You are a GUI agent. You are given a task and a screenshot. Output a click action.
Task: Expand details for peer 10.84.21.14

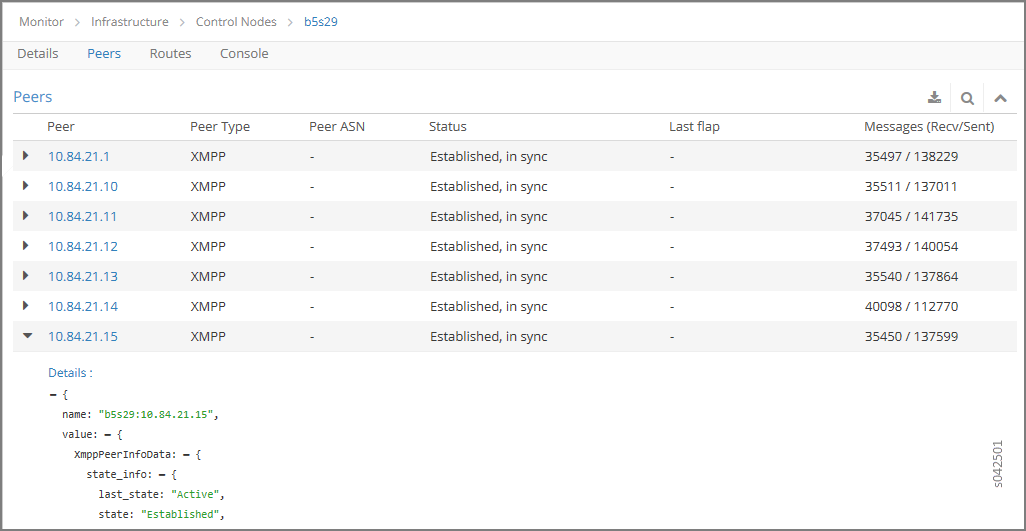click(x=26, y=306)
